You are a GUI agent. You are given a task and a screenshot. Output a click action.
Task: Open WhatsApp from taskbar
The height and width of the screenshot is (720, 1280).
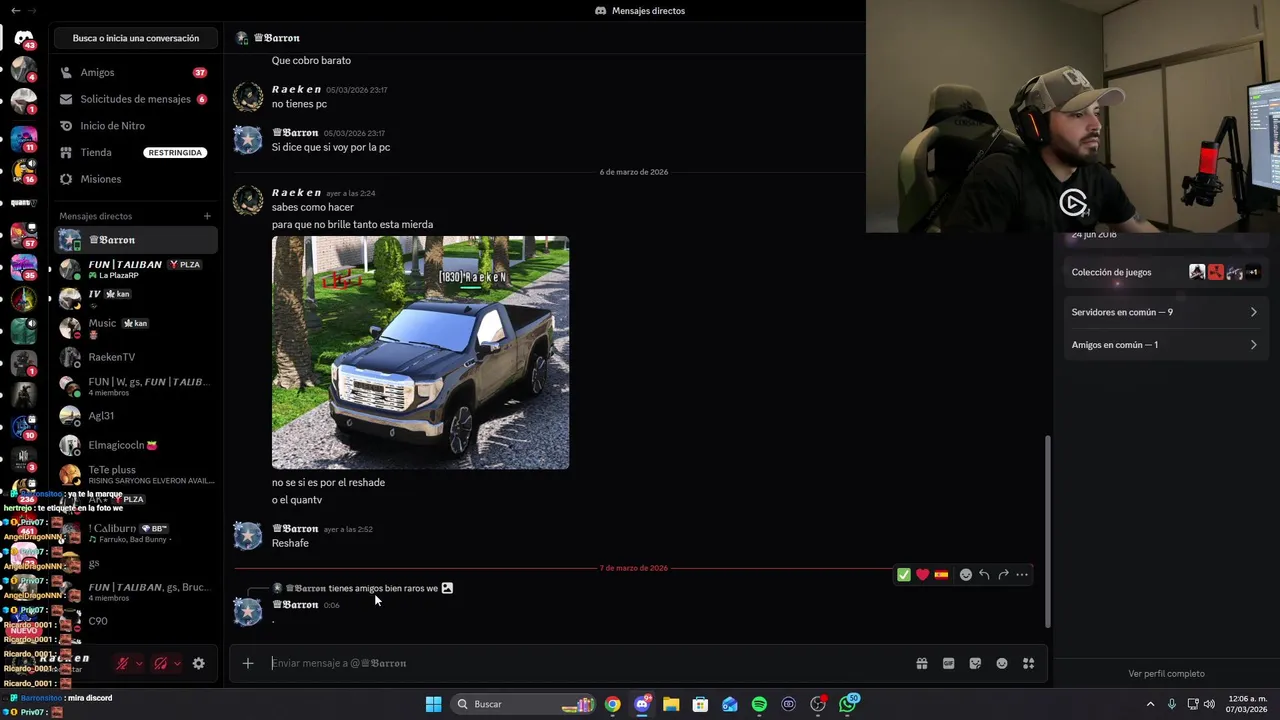pos(848,704)
